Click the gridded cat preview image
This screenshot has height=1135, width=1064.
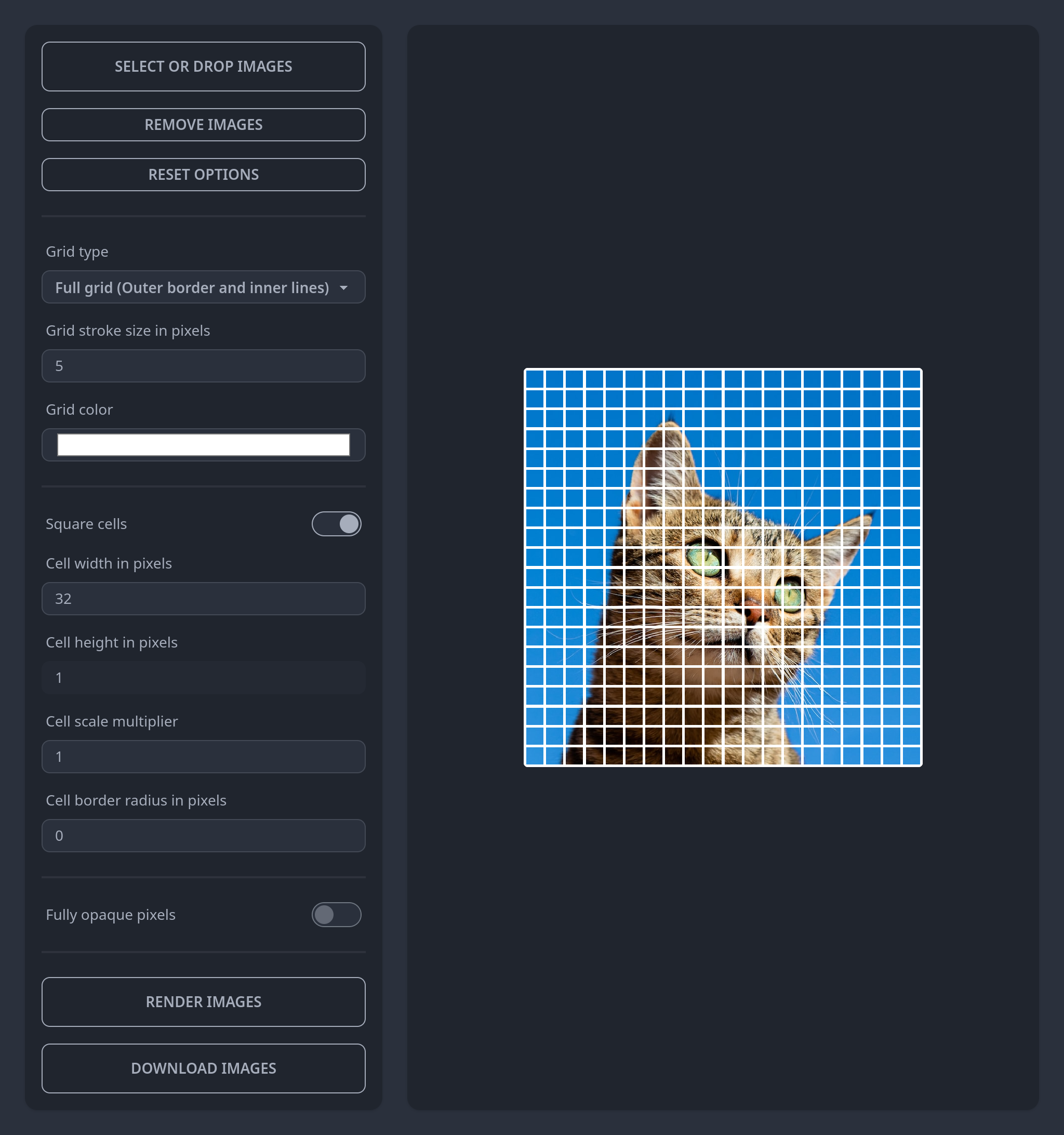coord(723,567)
